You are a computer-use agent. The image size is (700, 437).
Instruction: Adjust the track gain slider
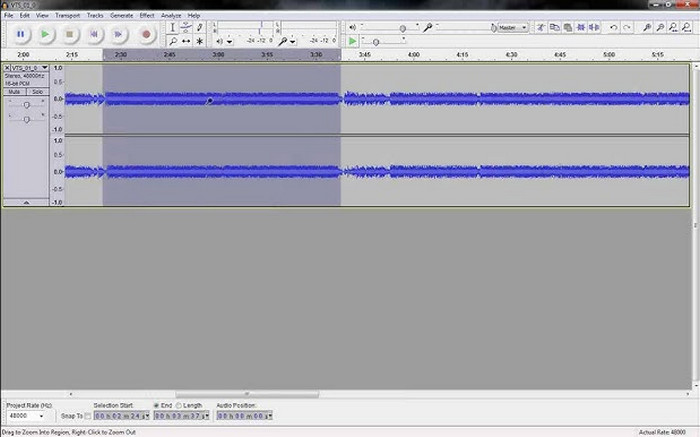coord(27,105)
